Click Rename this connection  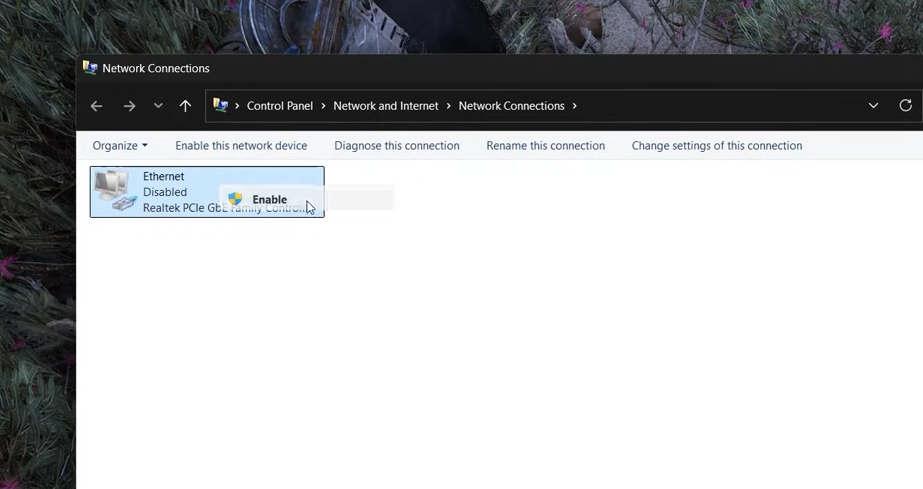[x=545, y=146]
